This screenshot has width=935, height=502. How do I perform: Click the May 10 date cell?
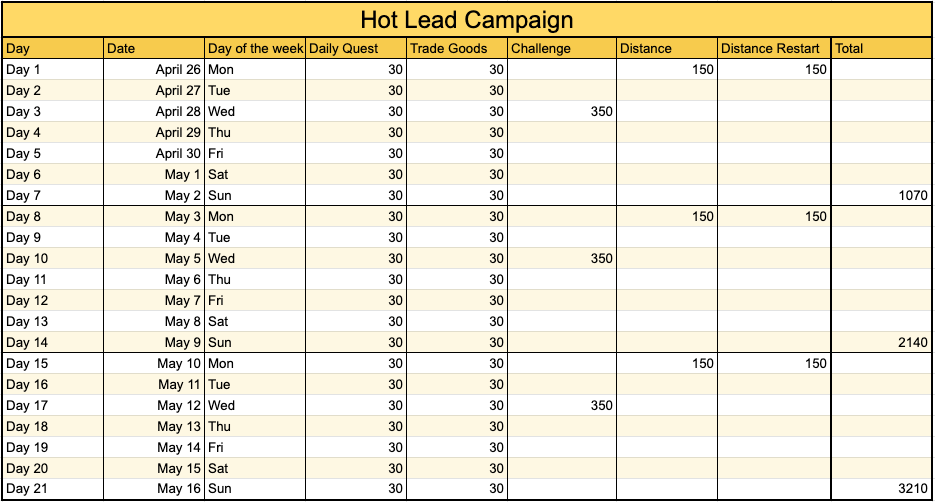(x=154, y=364)
